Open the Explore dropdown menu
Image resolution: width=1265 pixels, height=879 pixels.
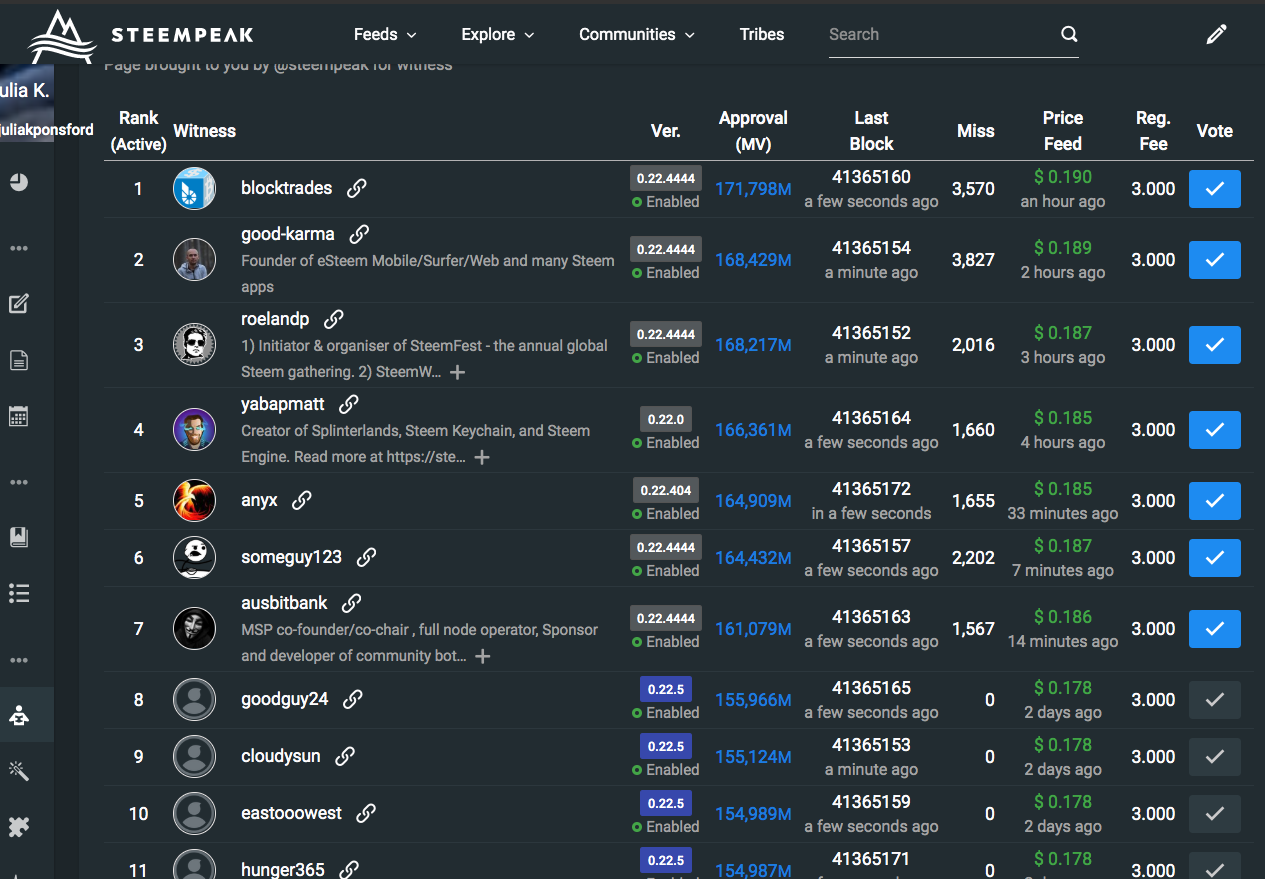pos(498,34)
